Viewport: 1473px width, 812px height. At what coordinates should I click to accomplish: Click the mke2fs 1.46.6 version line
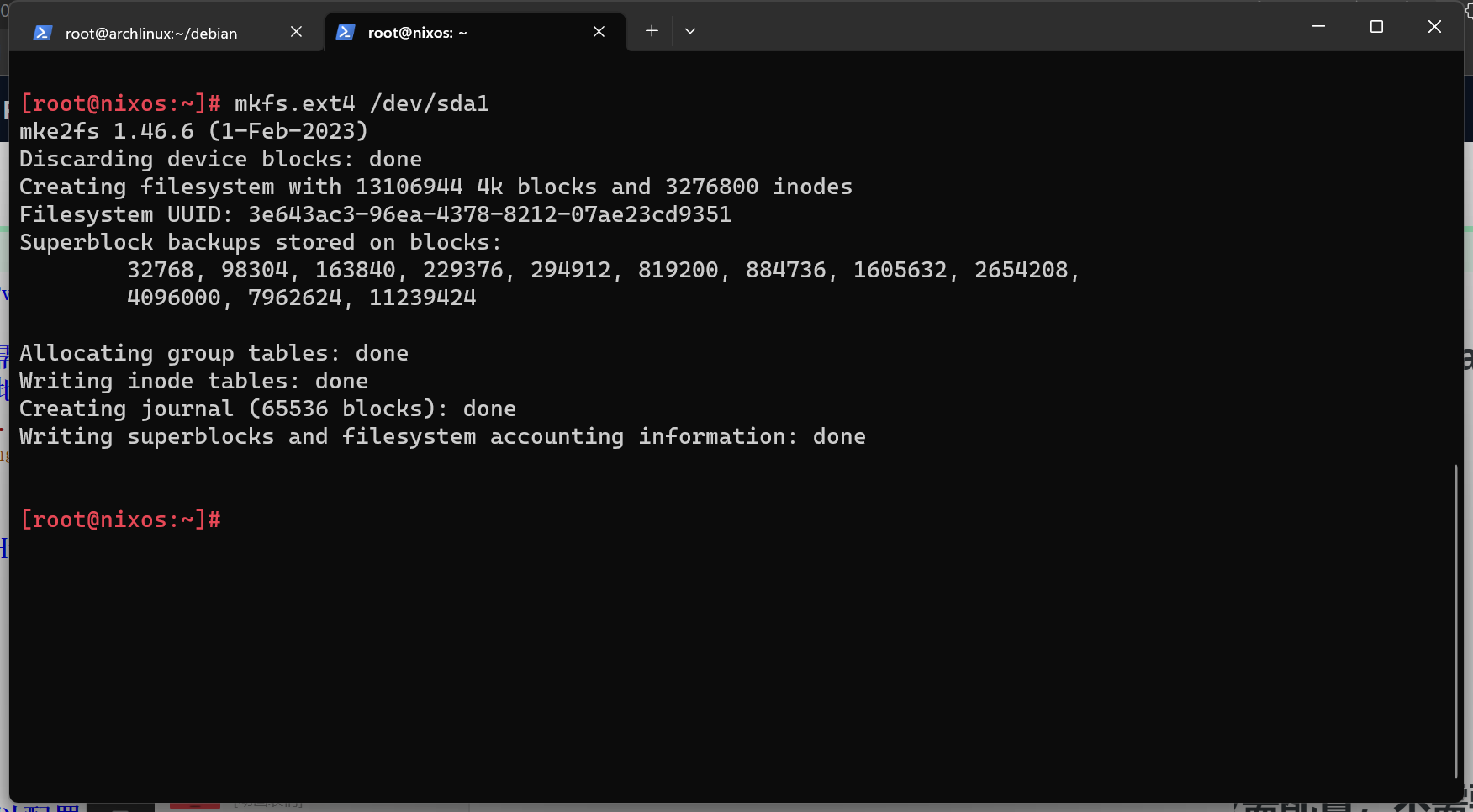(193, 131)
